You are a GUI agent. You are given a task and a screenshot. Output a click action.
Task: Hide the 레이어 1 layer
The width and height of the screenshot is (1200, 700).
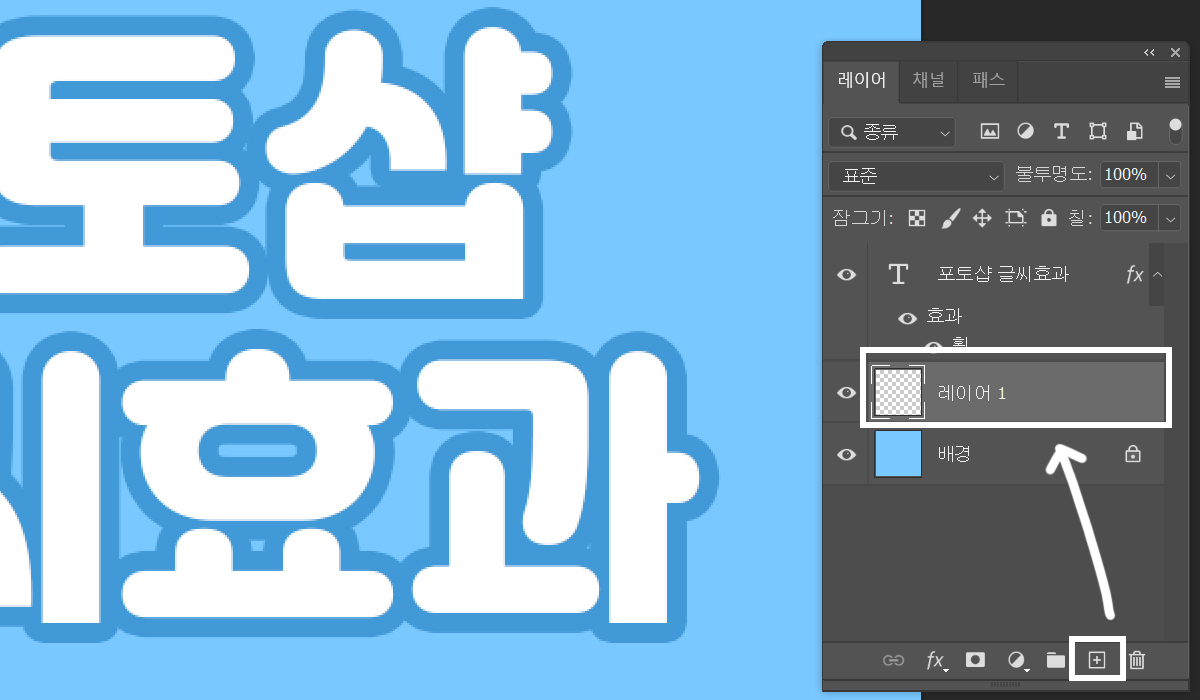coord(846,392)
